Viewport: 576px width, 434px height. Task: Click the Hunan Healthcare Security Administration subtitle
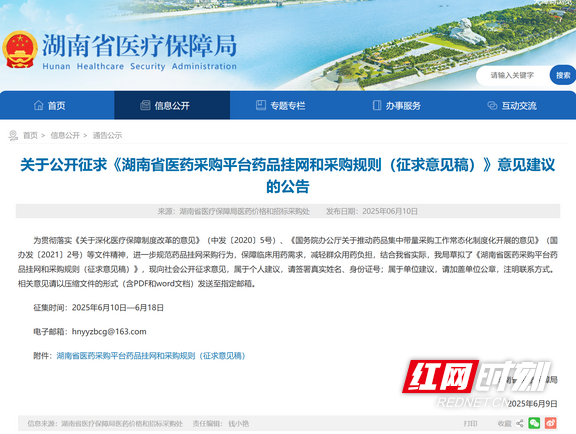click(140, 67)
